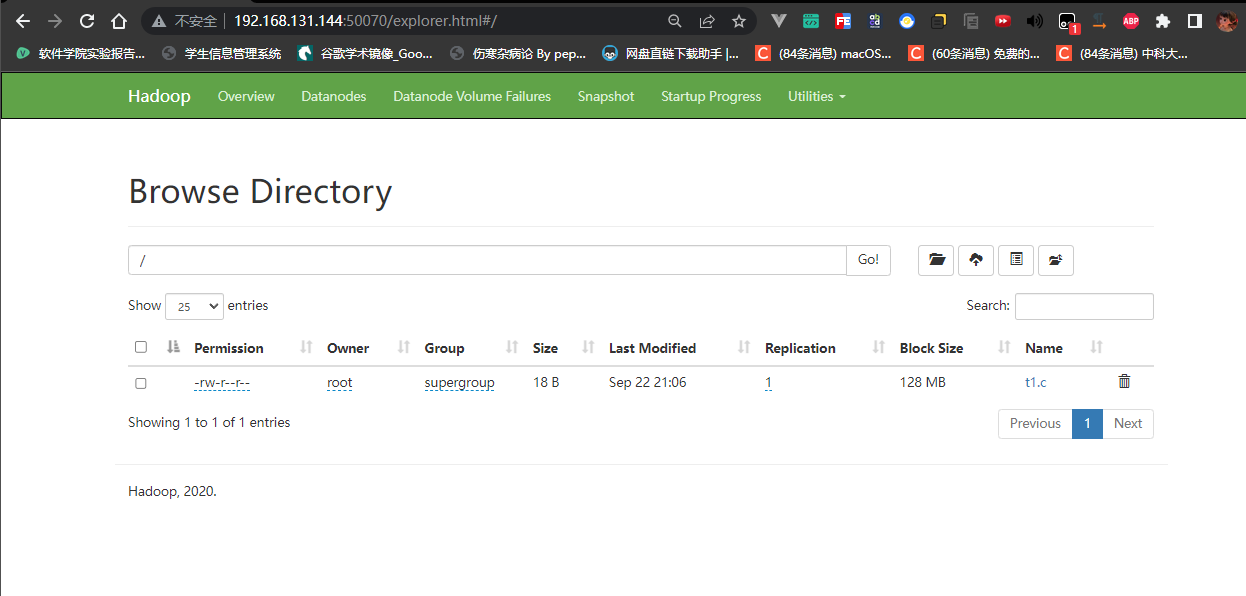Screen dimensions: 1246x596
Task: Delete t1.c using the trash icon
Action: (1124, 382)
